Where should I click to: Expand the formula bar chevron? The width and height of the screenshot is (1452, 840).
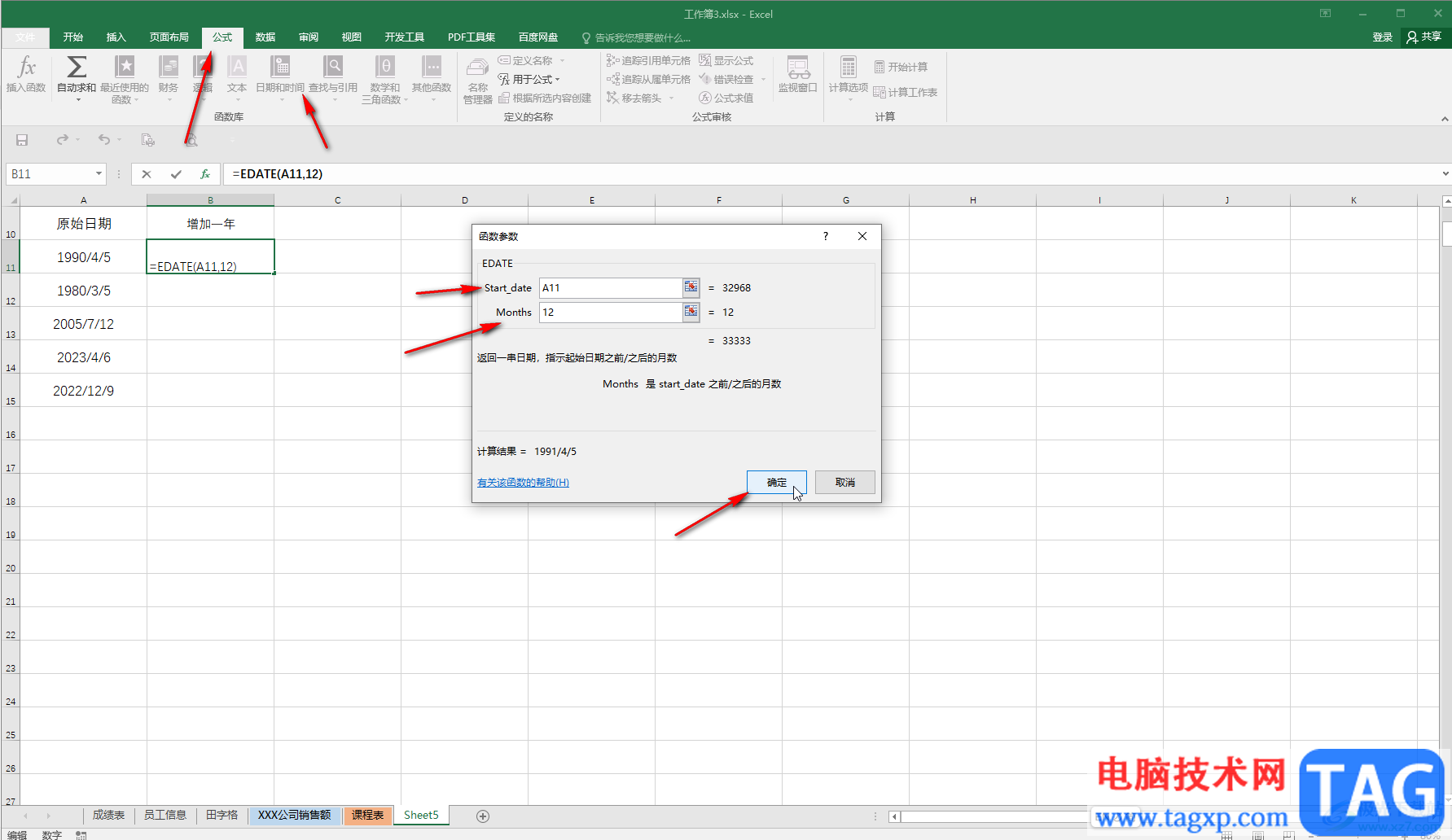[x=1445, y=173]
